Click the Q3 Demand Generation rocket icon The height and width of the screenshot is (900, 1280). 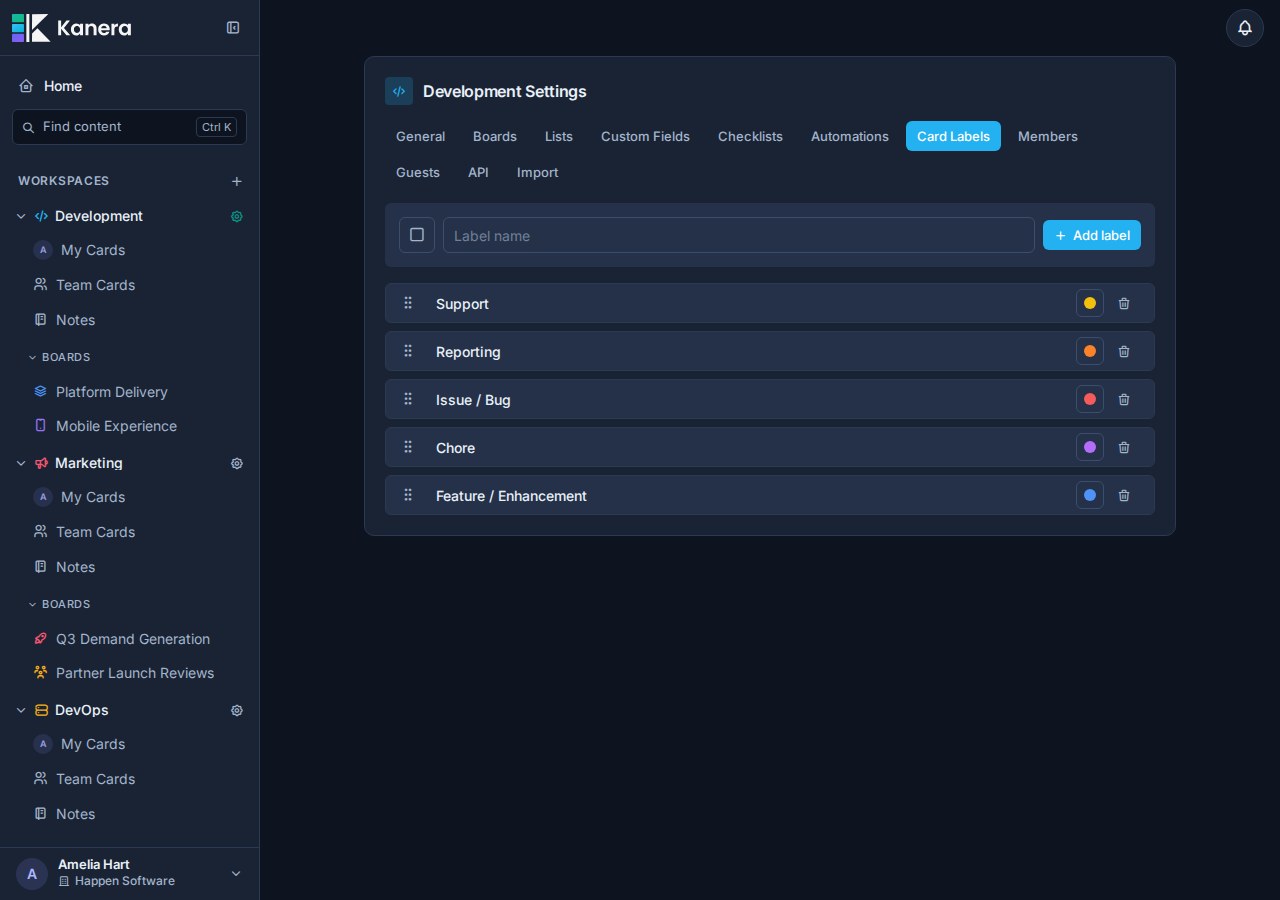(x=40, y=639)
